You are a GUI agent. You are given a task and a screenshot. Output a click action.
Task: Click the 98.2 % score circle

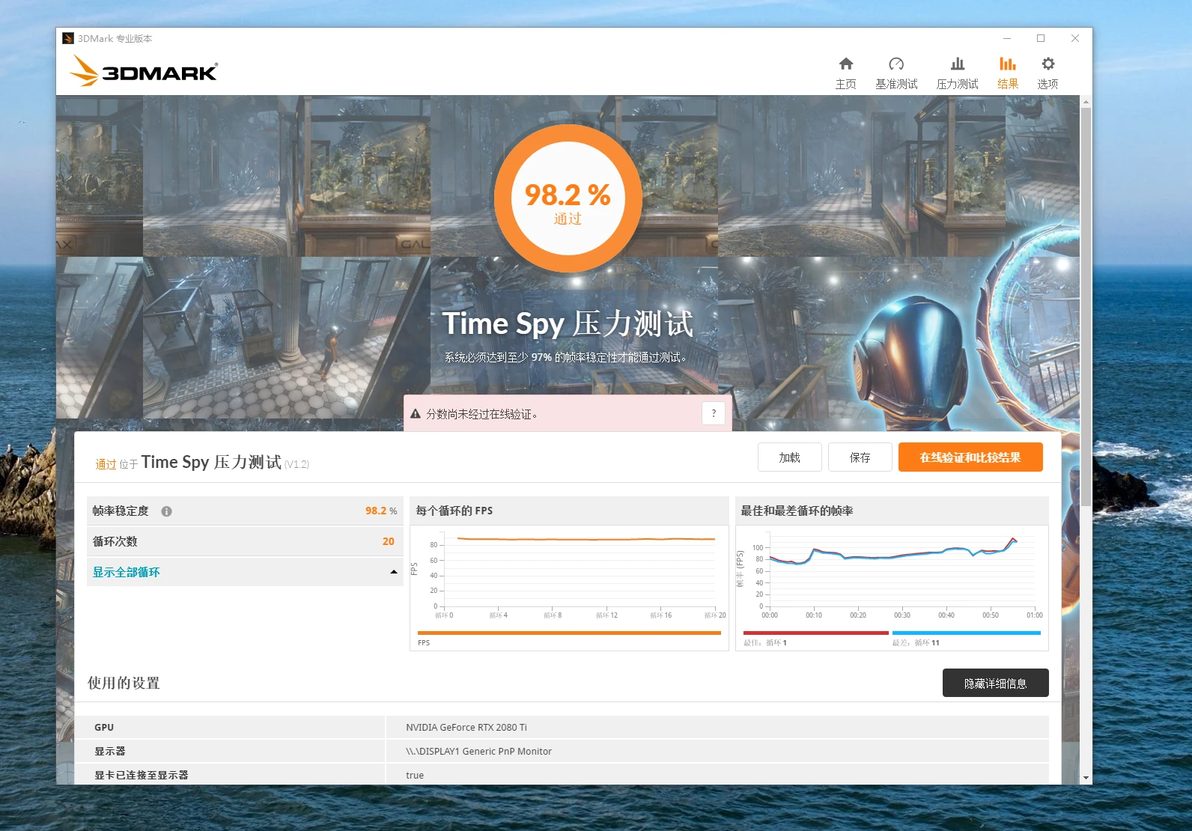point(568,199)
